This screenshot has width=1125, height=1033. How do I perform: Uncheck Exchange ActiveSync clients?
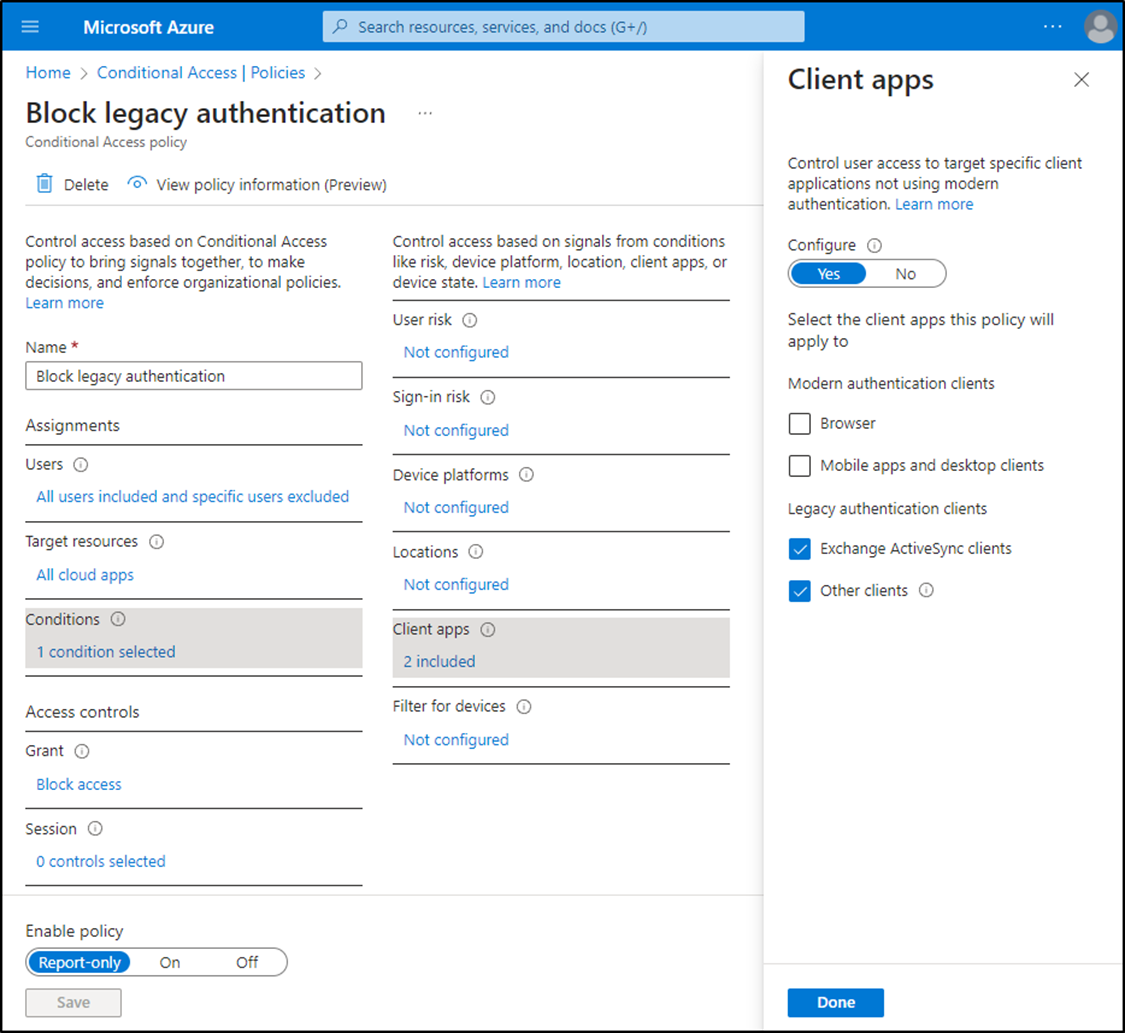point(799,548)
